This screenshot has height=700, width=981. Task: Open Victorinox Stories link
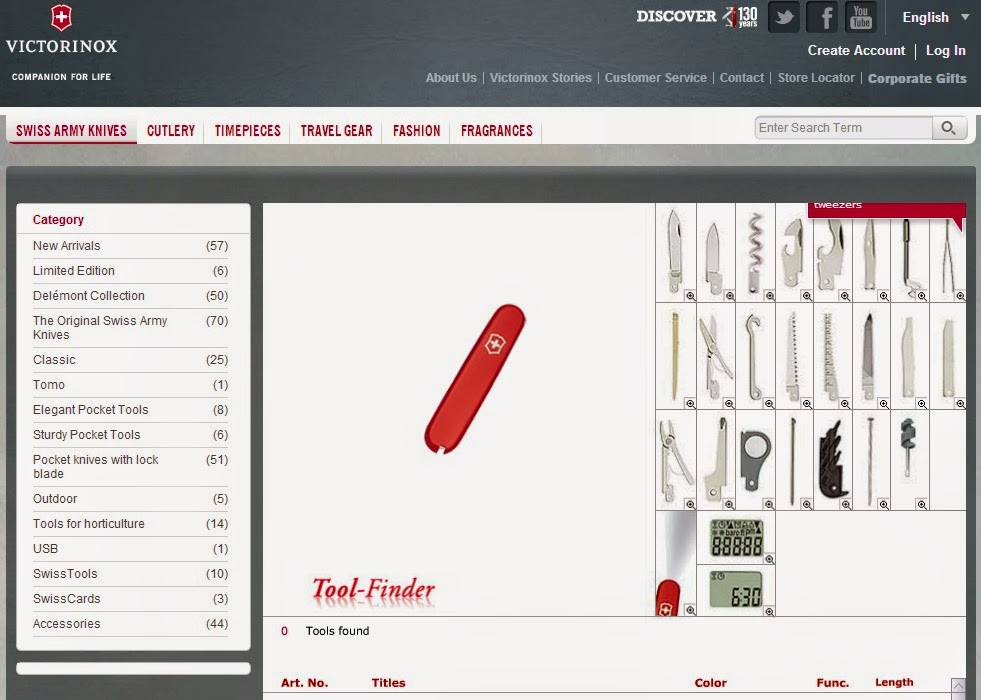click(x=541, y=78)
